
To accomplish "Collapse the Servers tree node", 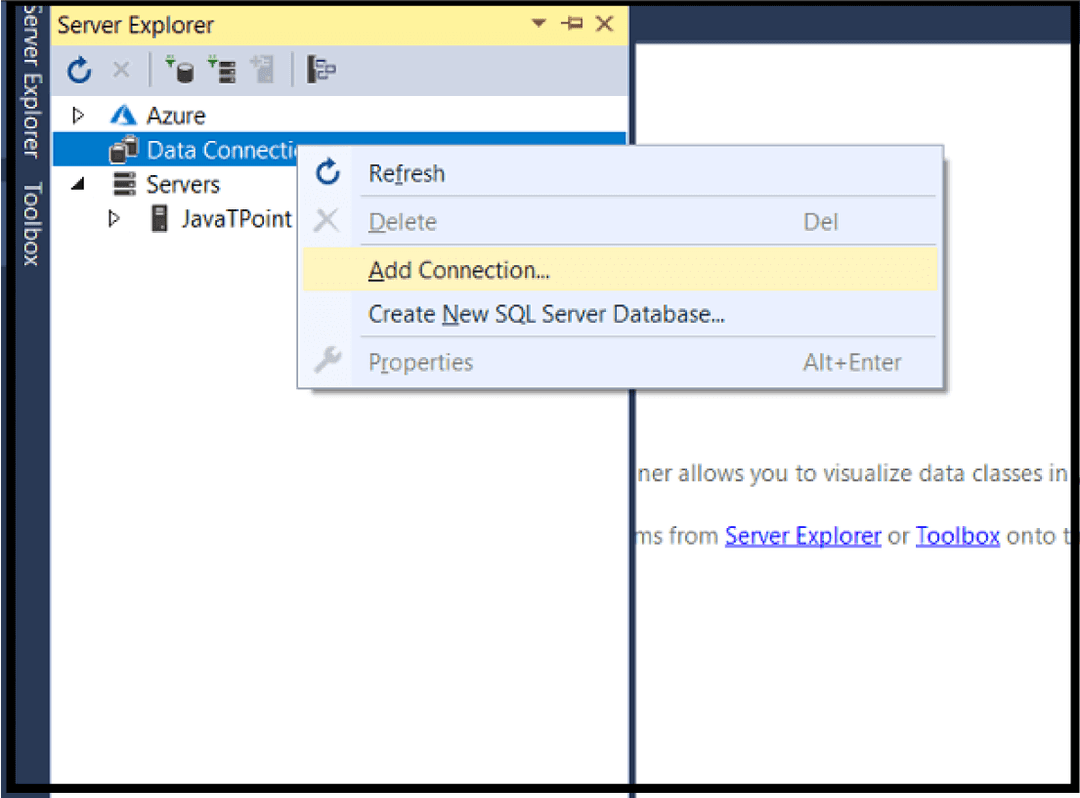I will 79,184.
